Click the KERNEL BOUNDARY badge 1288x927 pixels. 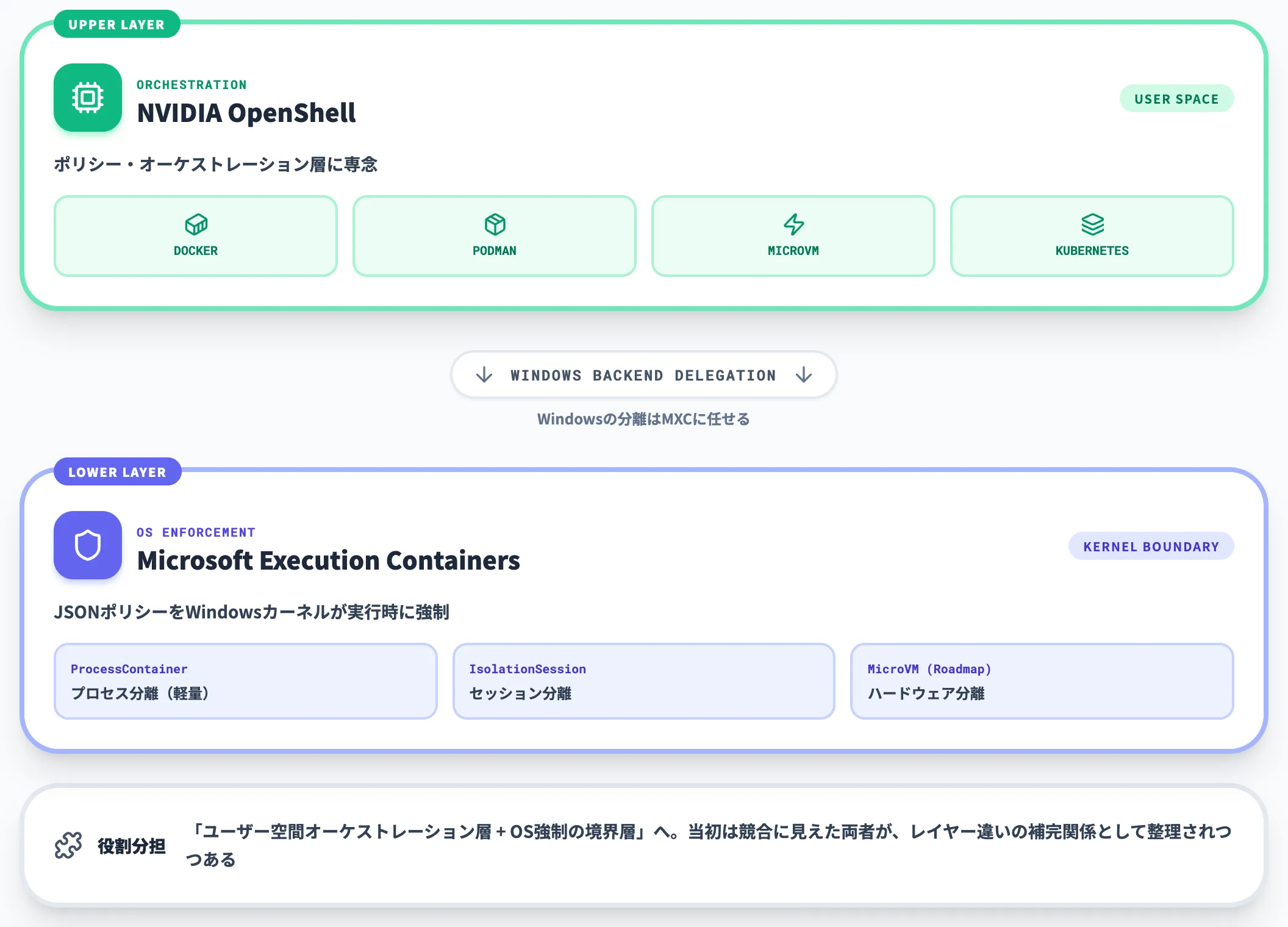coord(1151,546)
